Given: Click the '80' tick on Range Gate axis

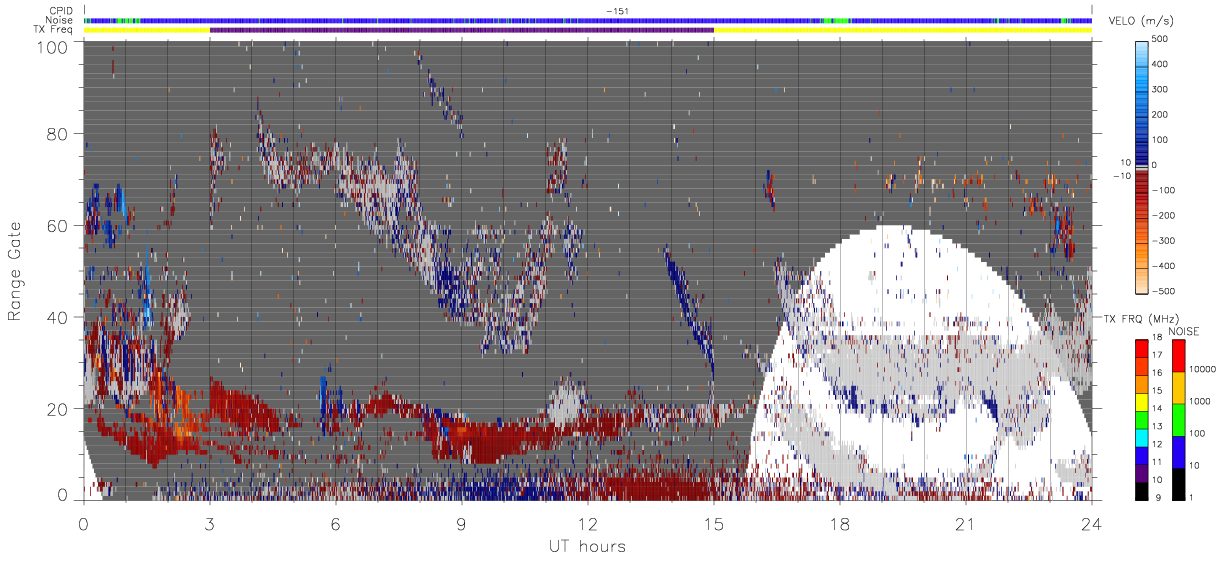Looking at the screenshot, I should click(x=59, y=134).
